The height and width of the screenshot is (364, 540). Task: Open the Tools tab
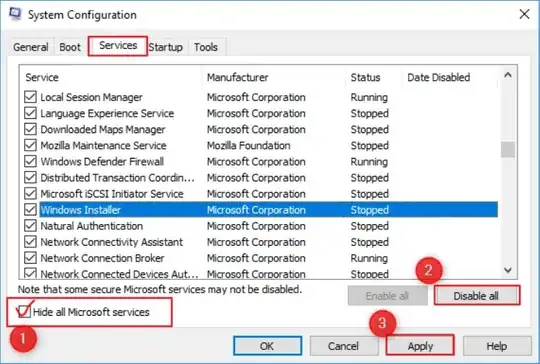pos(206,47)
